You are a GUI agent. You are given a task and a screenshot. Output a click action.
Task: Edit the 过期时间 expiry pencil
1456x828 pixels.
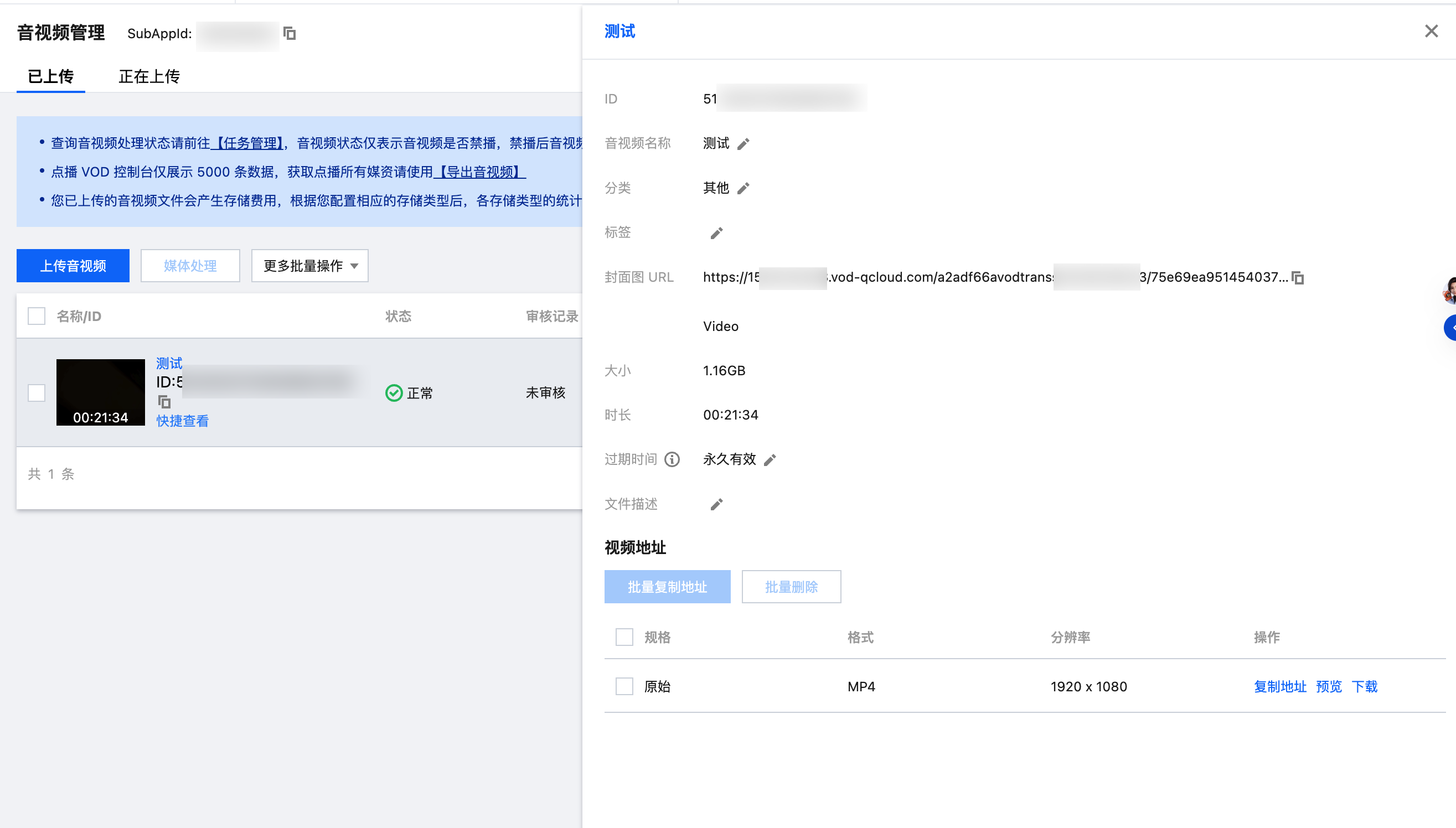(770, 460)
